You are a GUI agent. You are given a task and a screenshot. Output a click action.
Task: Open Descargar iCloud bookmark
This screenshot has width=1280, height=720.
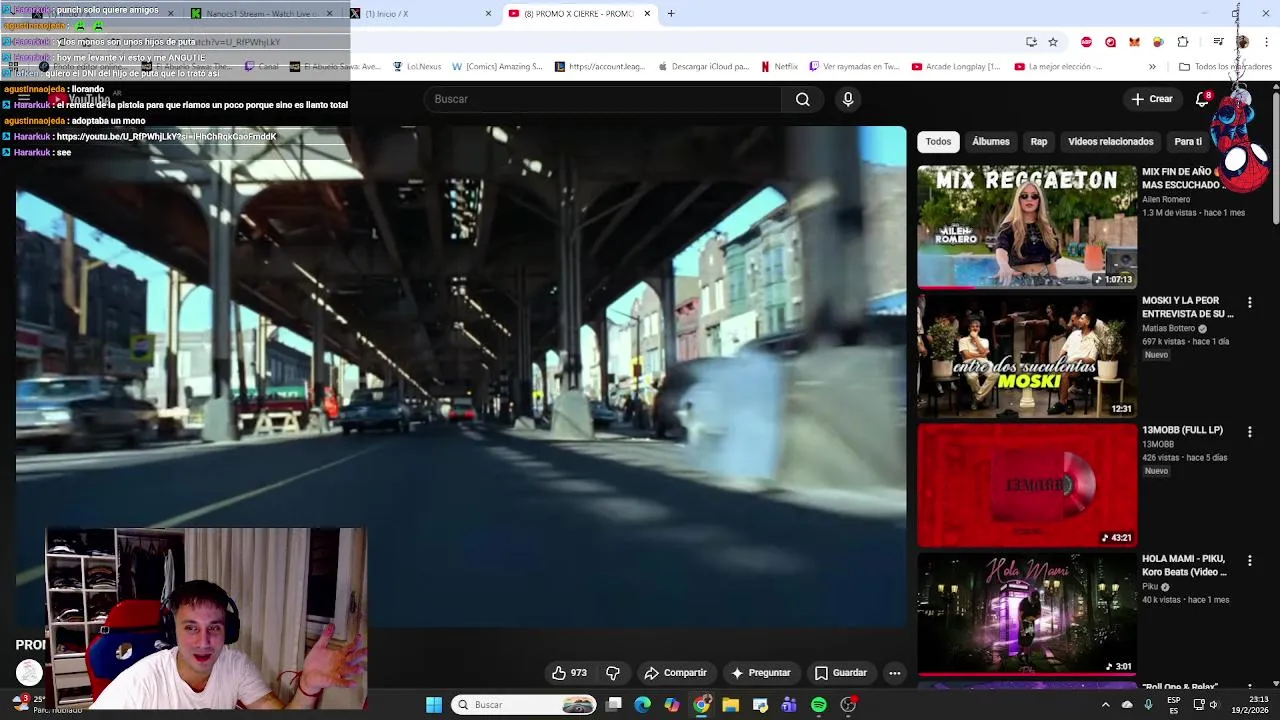tap(702, 67)
